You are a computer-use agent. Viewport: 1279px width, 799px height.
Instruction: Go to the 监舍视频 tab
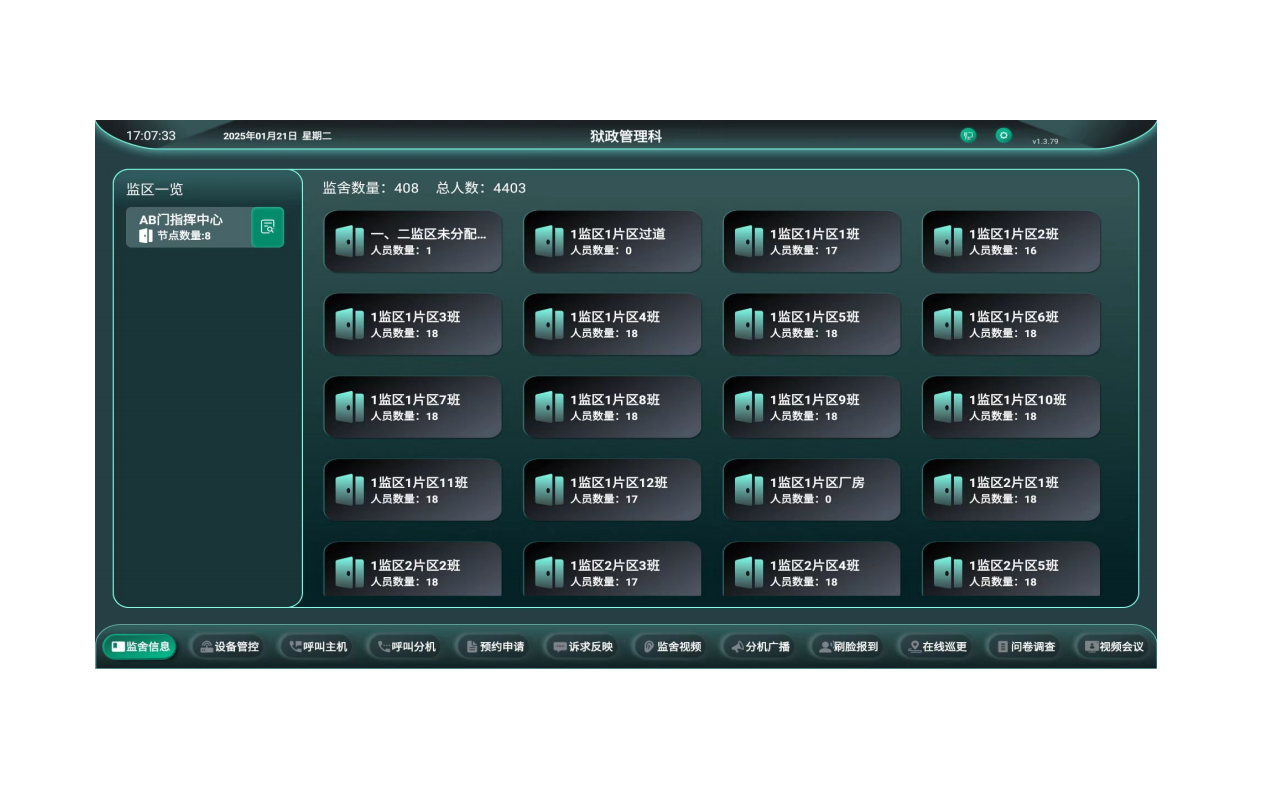click(671, 647)
